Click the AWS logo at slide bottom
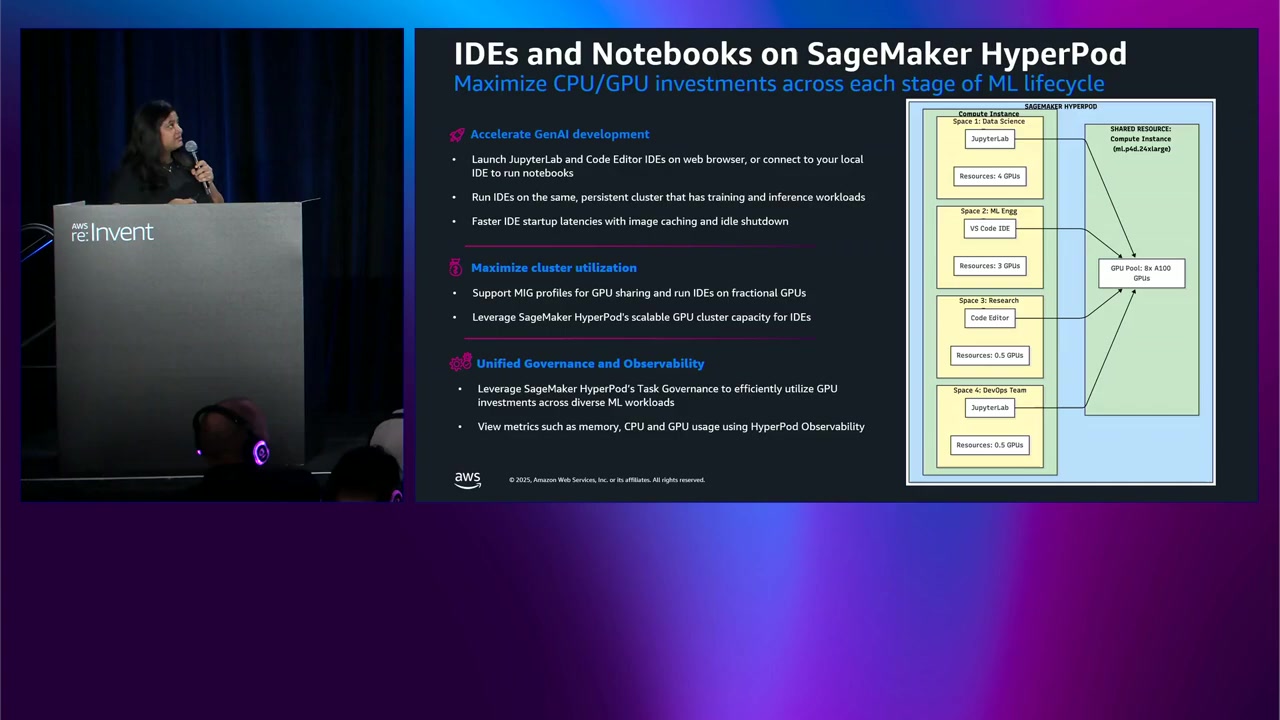Viewport: 1280px width, 720px height. tap(467, 479)
